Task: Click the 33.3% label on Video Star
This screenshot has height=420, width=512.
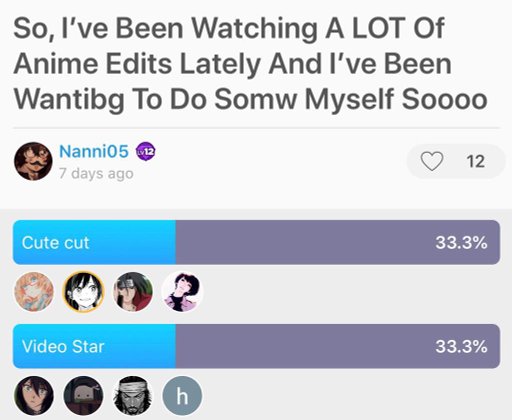Action: (461, 346)
